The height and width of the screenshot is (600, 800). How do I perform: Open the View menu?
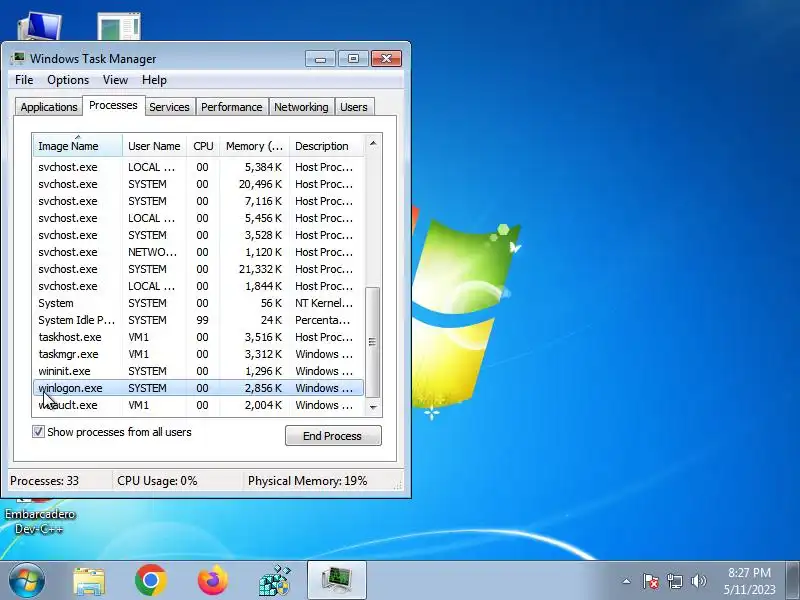click(115, 80)
